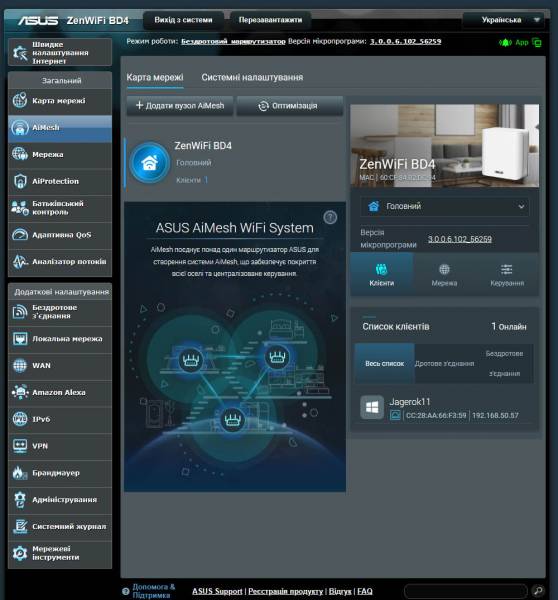Select the AiMesh sidebar icon

click(x=20, y=127)
